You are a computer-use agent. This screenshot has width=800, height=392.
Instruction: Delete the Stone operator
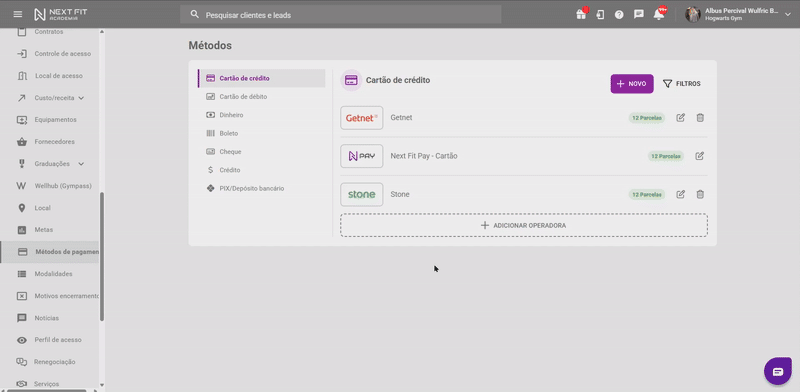click(x=700, y=194)
